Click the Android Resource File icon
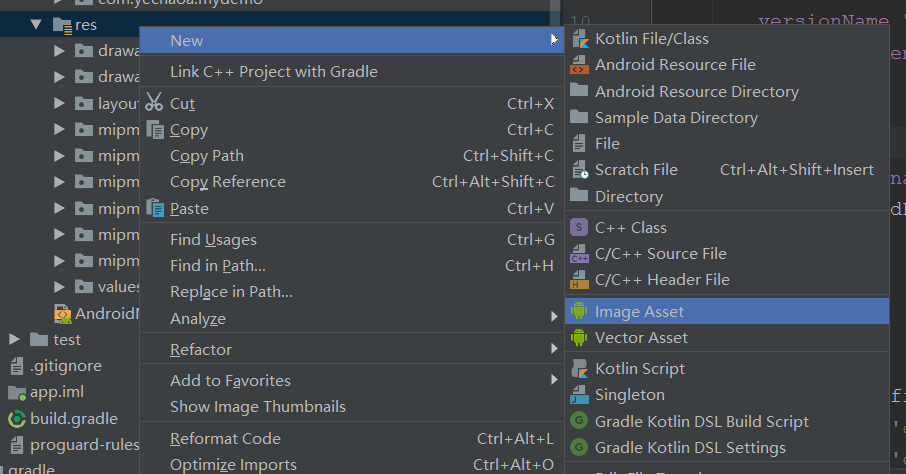This screenshot has width=906, height=474. (x=580, y=65)
